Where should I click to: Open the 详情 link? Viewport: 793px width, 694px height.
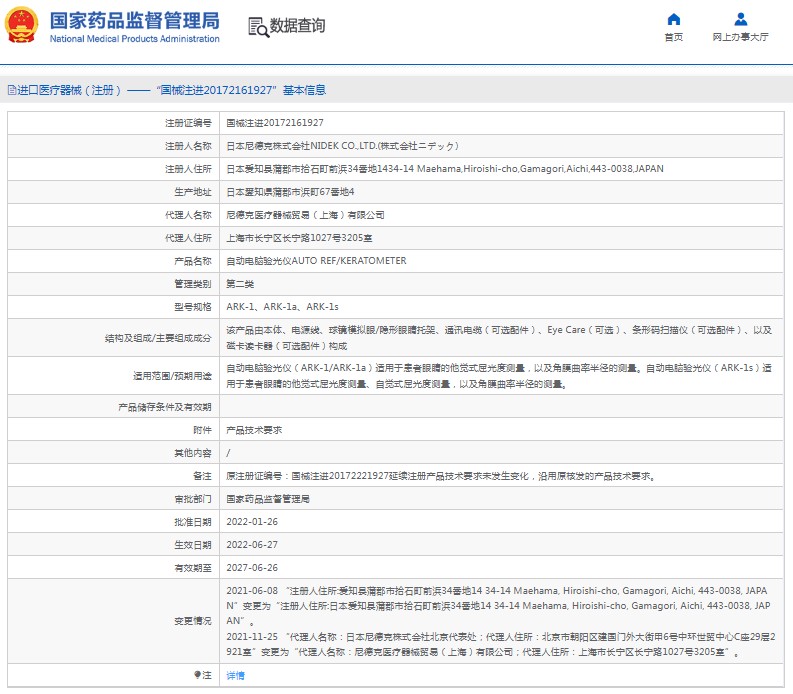[235, 675]
